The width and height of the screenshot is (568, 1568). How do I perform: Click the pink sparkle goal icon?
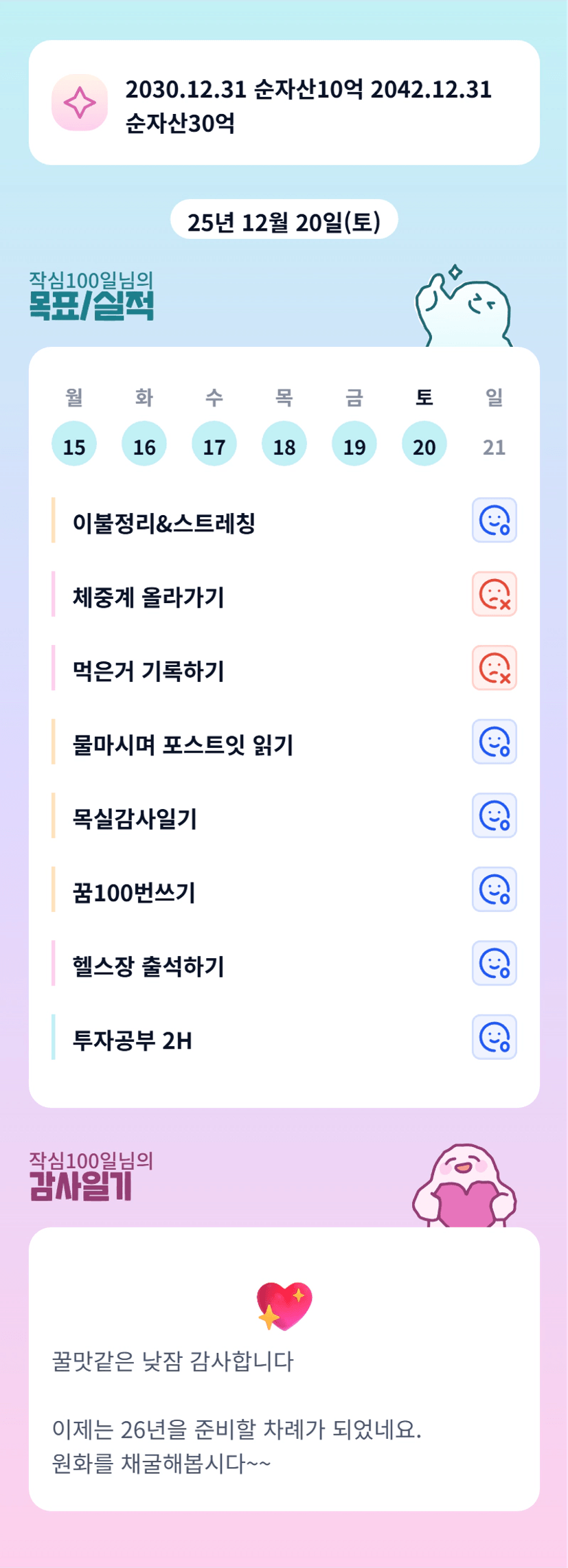click(x=80, y=103)
